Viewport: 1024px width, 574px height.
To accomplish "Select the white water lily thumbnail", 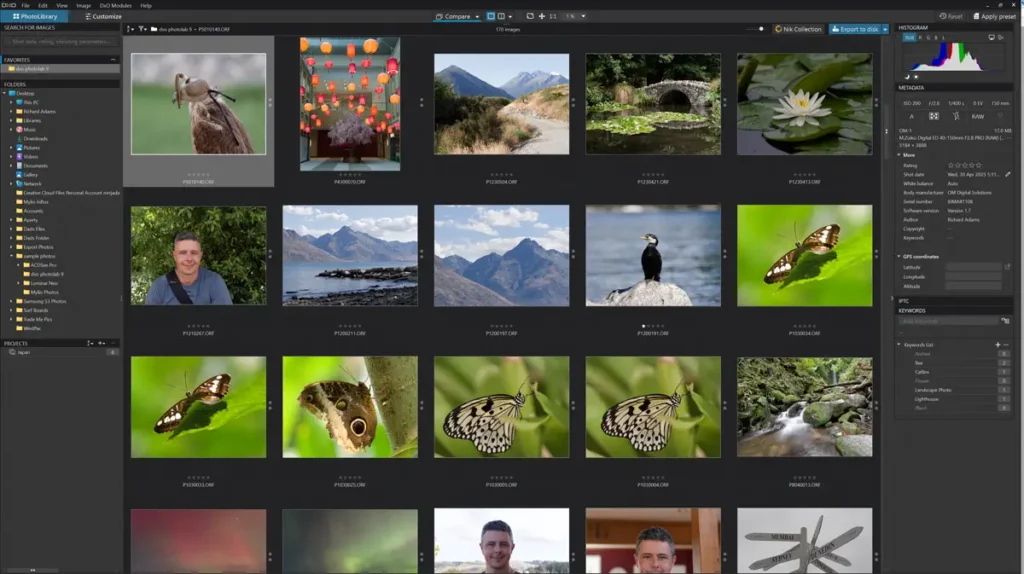I will [x=805, y=104].
